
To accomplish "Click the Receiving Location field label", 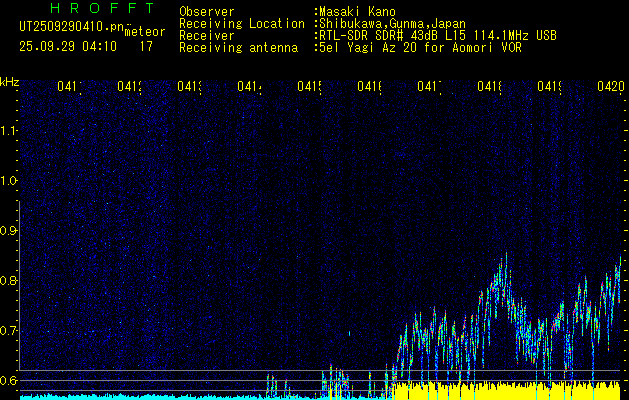I will (241, 23).
